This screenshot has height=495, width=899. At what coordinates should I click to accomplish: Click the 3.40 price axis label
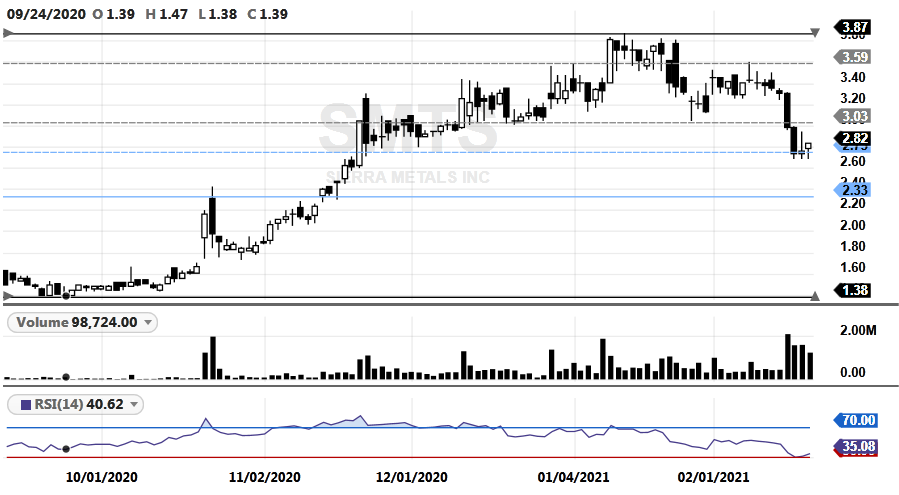(x=853, y=77)
